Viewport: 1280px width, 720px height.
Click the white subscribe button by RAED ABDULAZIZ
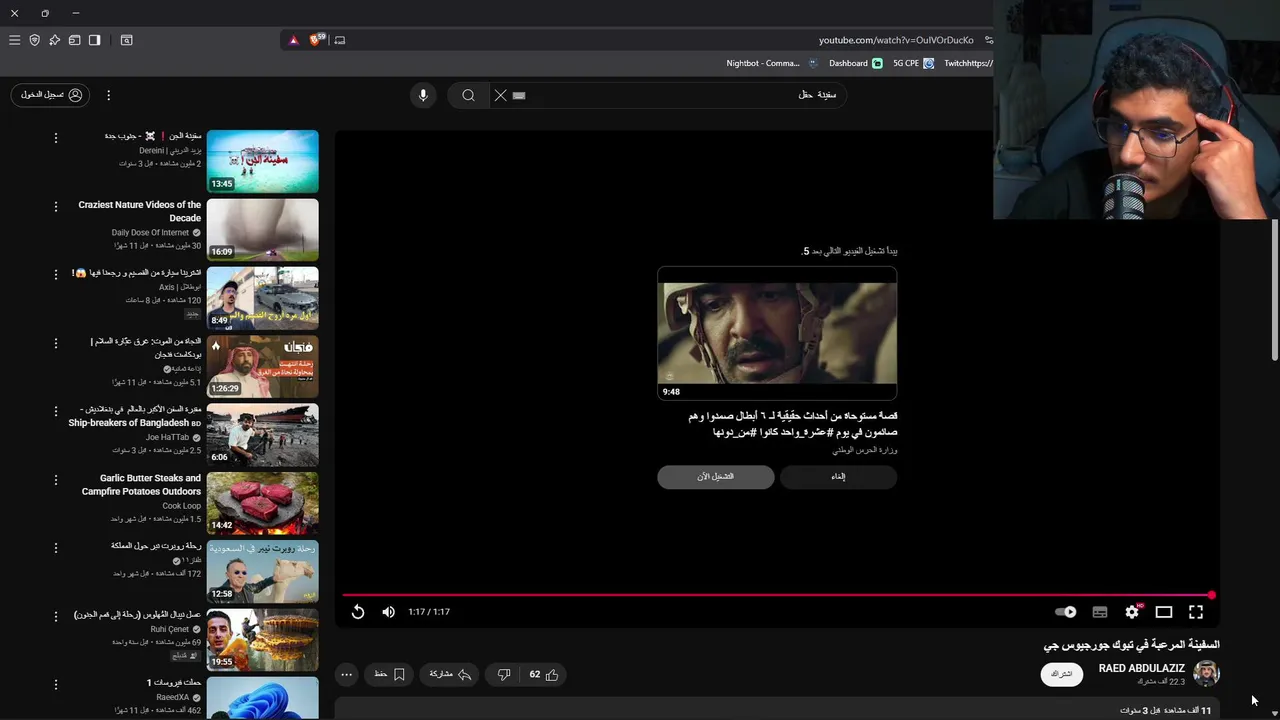1062,674
